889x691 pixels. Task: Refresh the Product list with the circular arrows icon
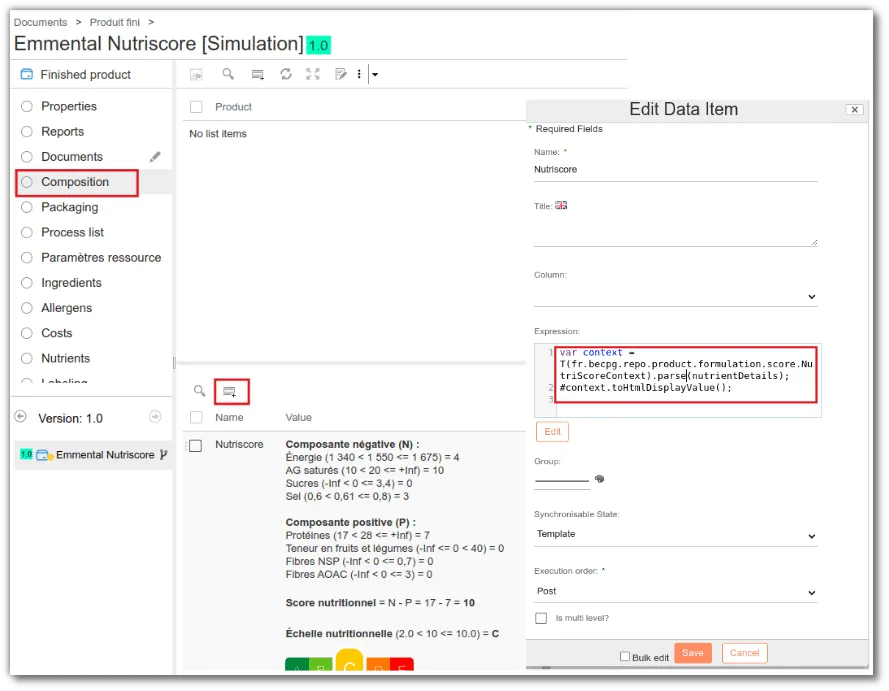[x=286, y=74]
